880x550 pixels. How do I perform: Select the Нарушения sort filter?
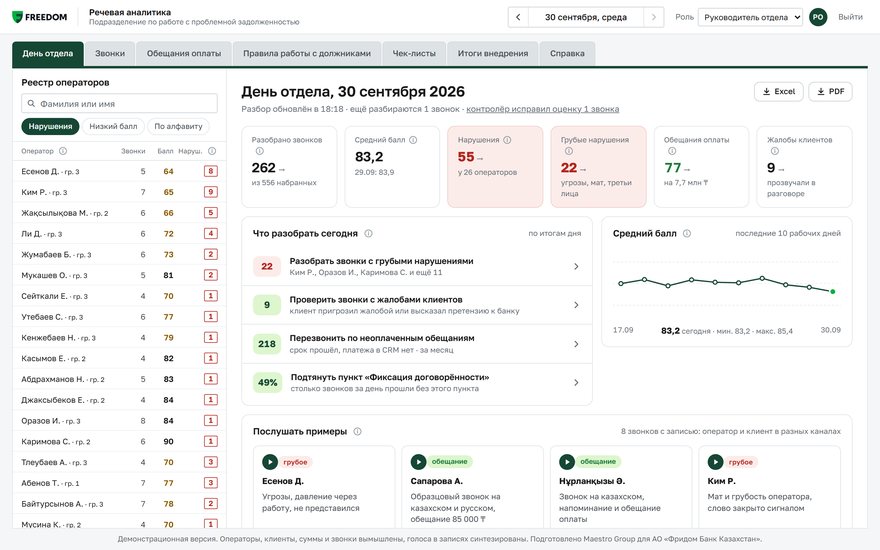(51, 126)
